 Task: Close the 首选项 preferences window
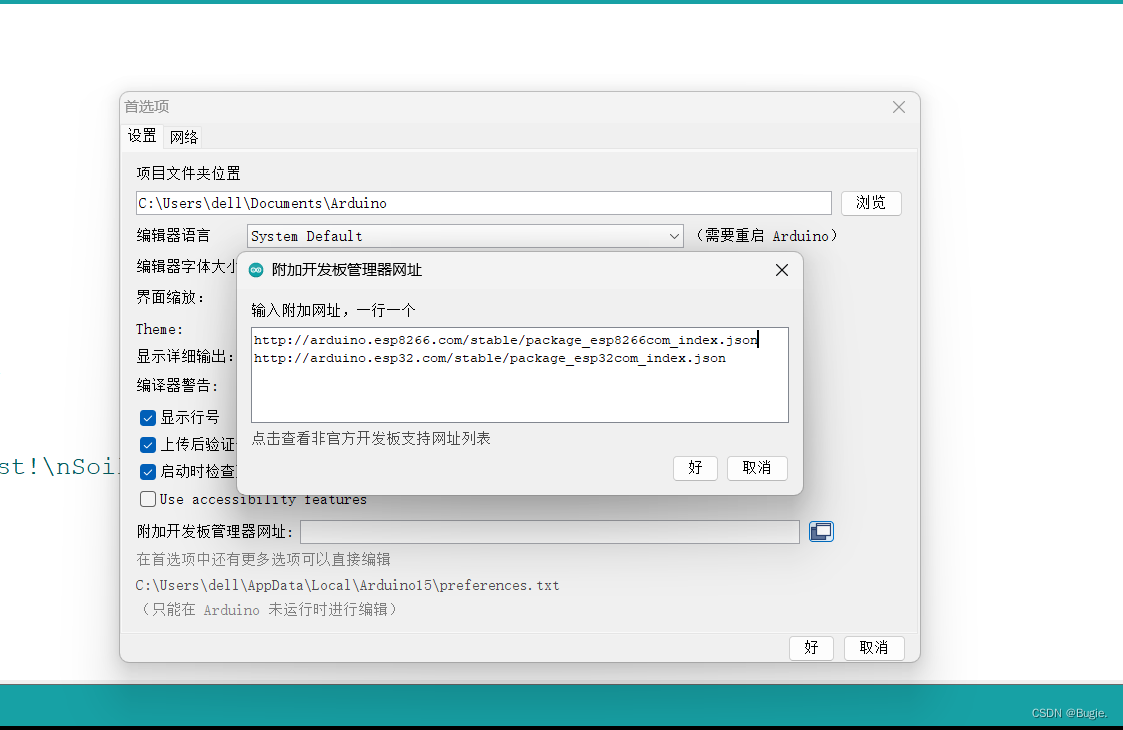(x=899, y=107)
